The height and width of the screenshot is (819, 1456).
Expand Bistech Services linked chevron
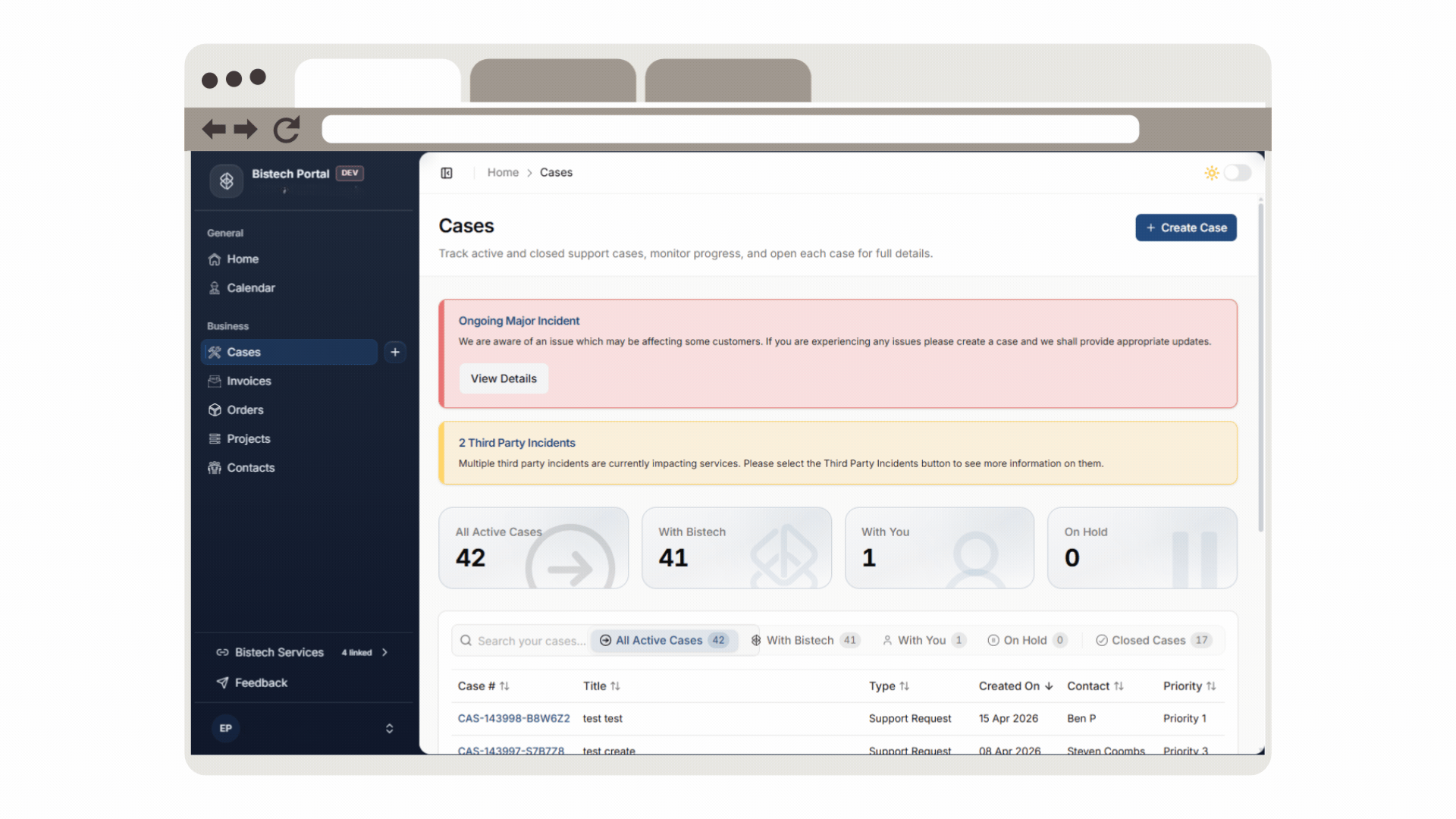click(384, 652)
